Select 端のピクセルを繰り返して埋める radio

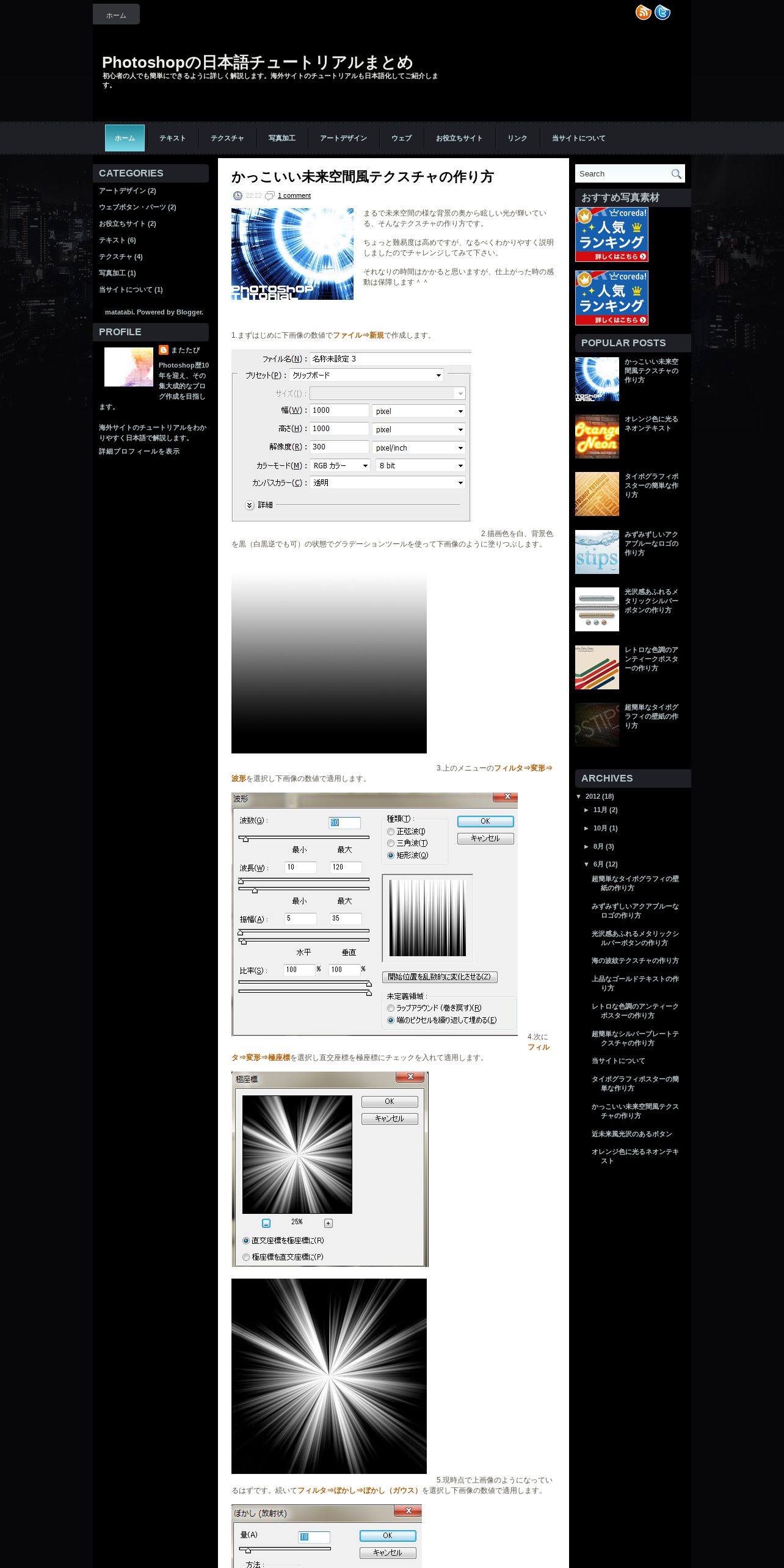[x=391, y=1020]
